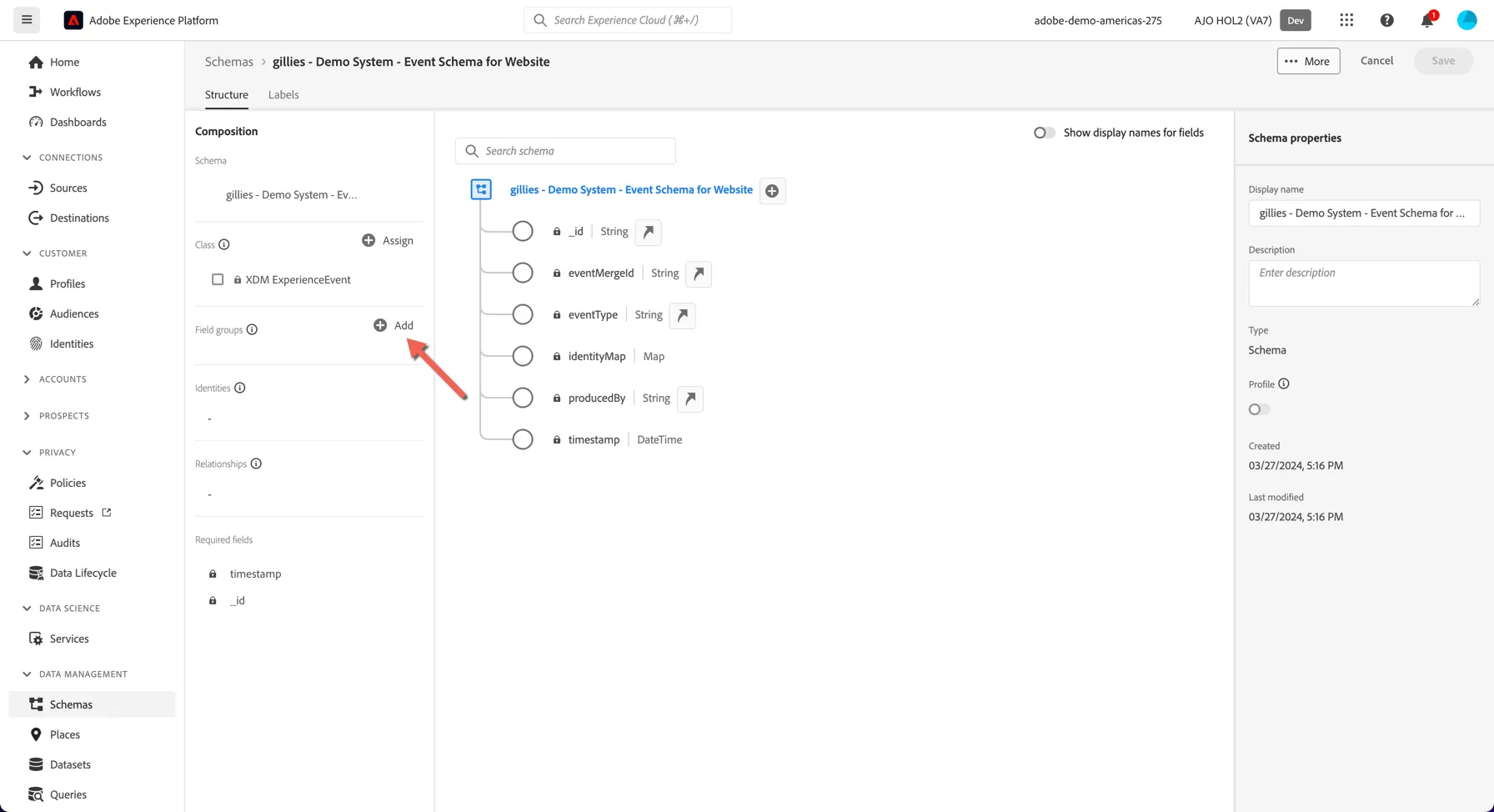Click the Adobe Experience Platform logo

point(73,20)
